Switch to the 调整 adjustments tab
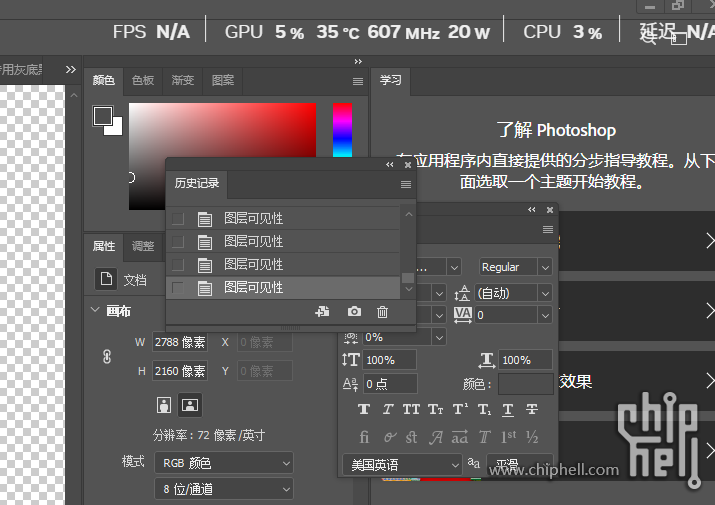Screen dimensions: 715x505 [143, 246]
